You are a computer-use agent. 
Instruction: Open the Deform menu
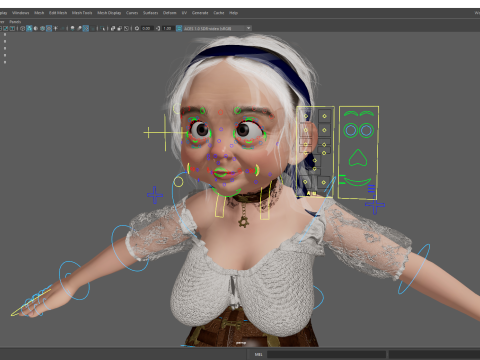coord(169,13)
